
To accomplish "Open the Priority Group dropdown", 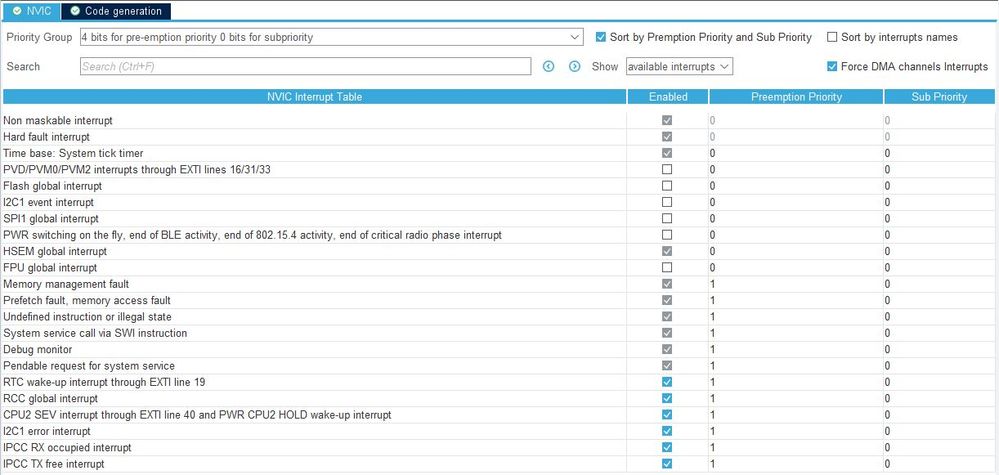I will [330, 37].
